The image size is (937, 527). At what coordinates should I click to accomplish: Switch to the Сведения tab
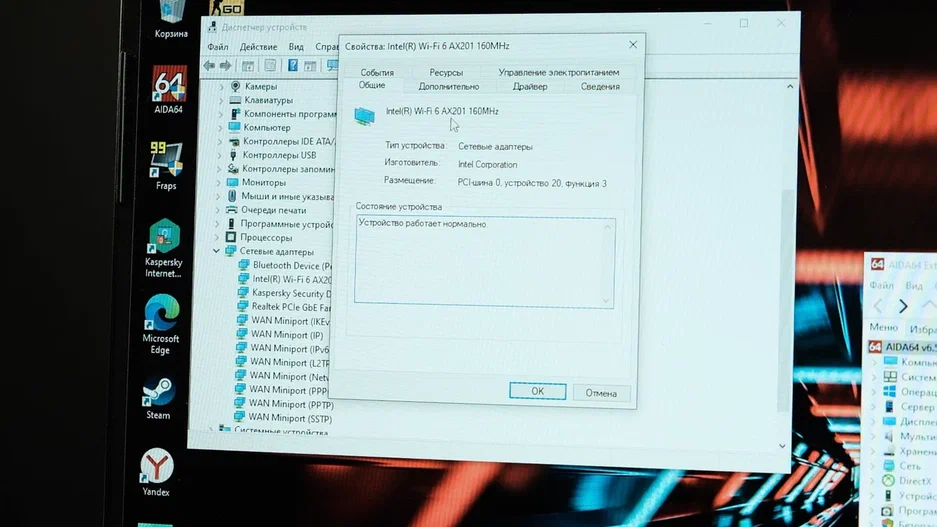(600, 87)
